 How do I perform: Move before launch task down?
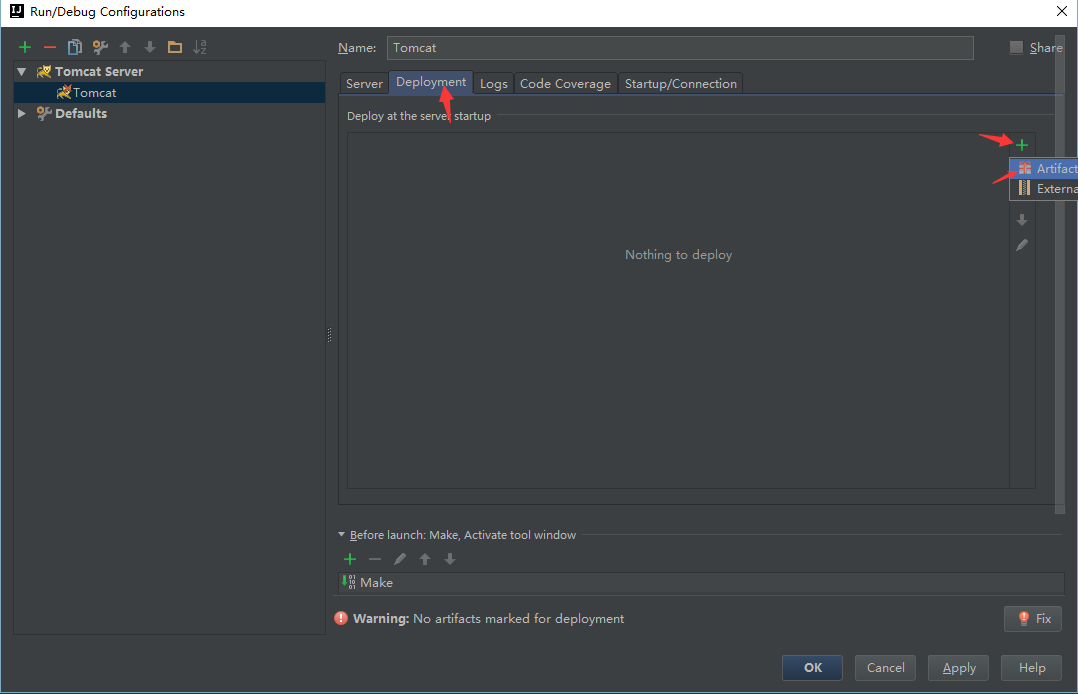[450, 559]
